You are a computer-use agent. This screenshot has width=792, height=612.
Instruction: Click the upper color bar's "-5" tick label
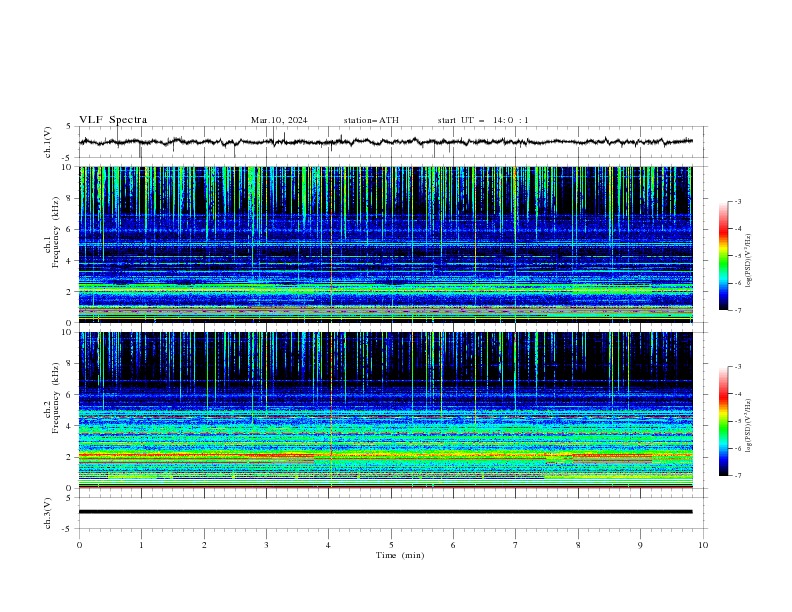(x=737, y=256)
